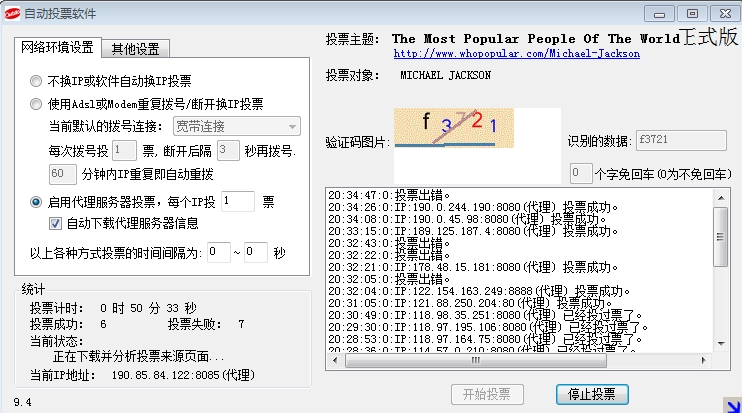This screenshot has width=742, height=413.
Task: Select log entry with IP 190.0.45.98:8080
Action: pos(467,219)
